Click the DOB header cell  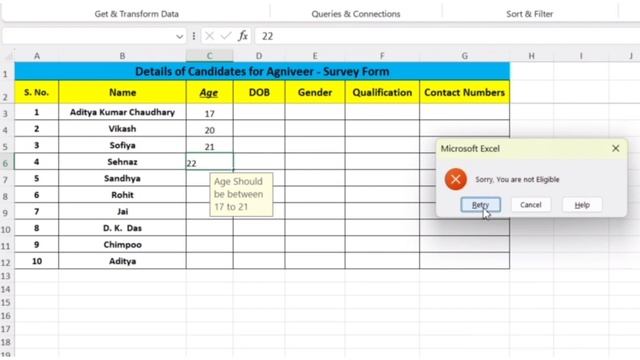[x=259, y=92]
